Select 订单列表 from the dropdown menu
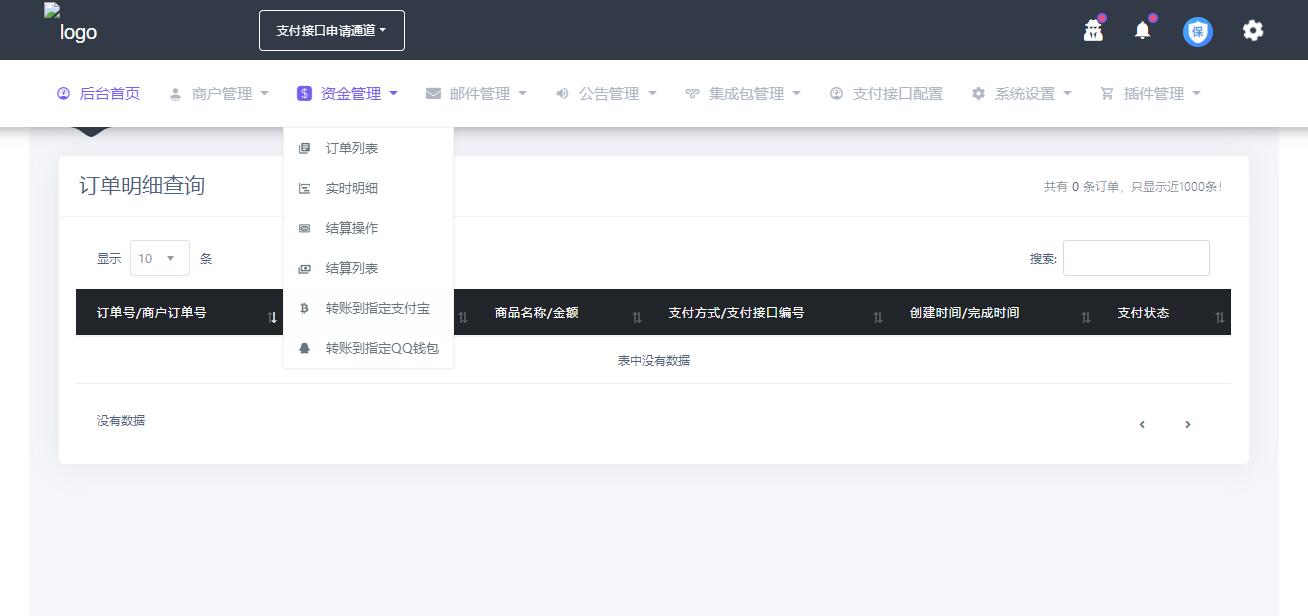Viewport: 1308px width, 616px height. (x=351, y=149)
